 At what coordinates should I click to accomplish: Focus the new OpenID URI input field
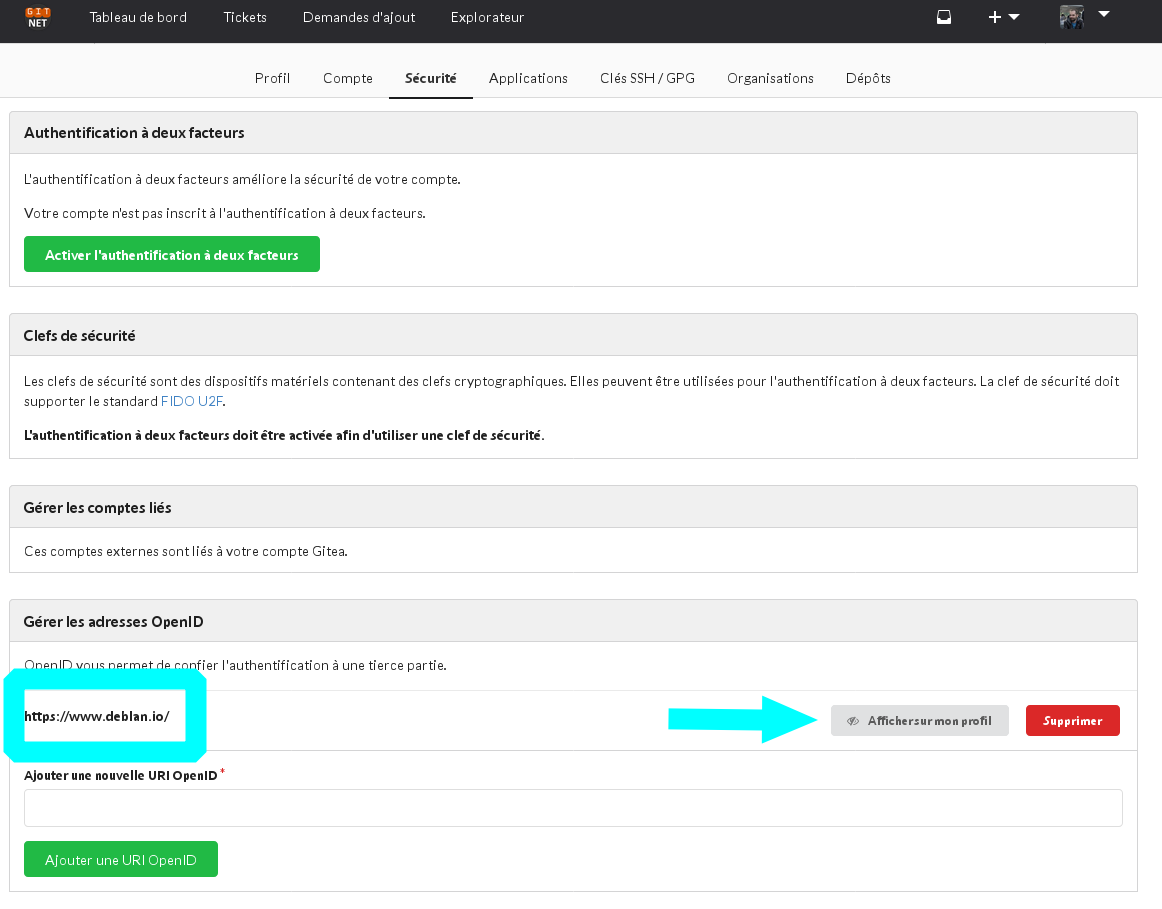click(x=573, y=808)
